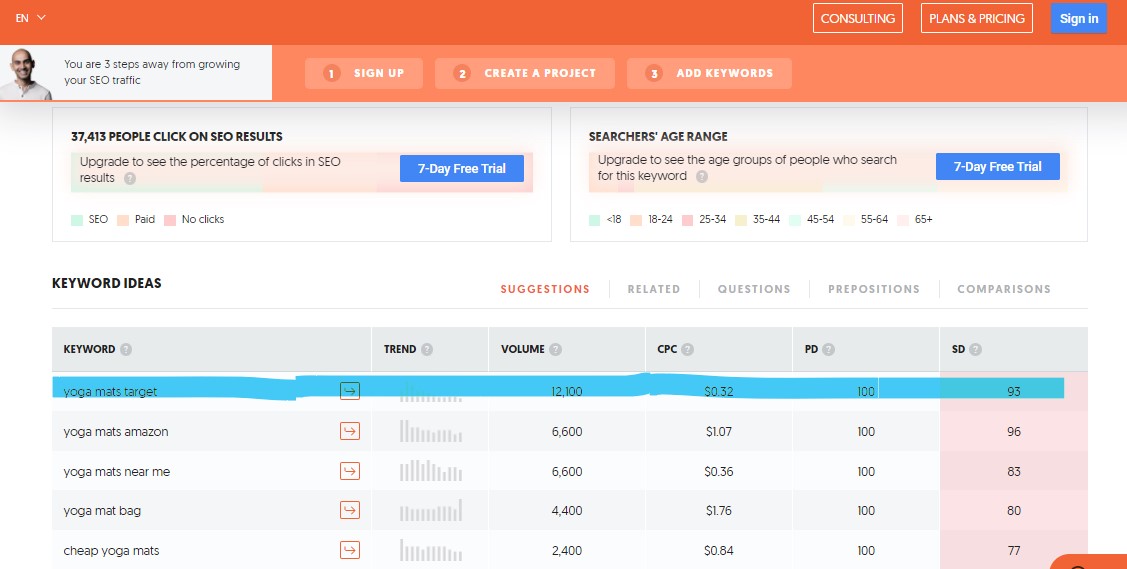Image resolution: width=1127 pixels, height=569 pixels.
Task: Click trend chart for yoga mats near me
Action: 431,471
